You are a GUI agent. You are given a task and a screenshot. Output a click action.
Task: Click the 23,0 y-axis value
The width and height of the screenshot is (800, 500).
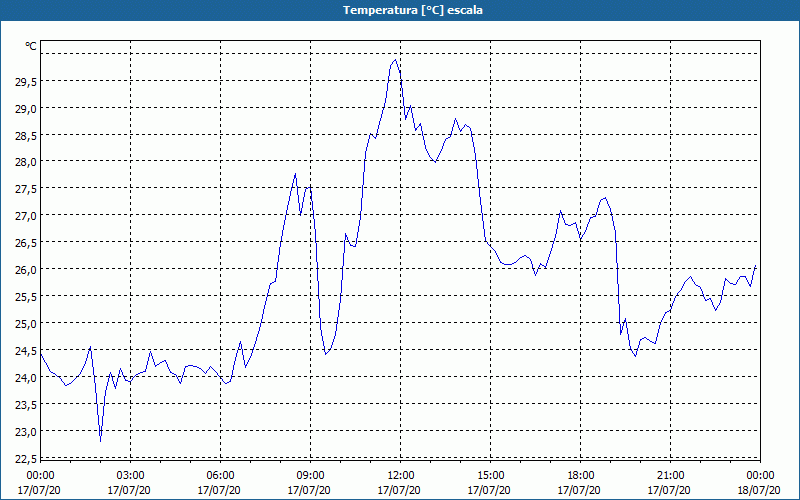(25, 432)
